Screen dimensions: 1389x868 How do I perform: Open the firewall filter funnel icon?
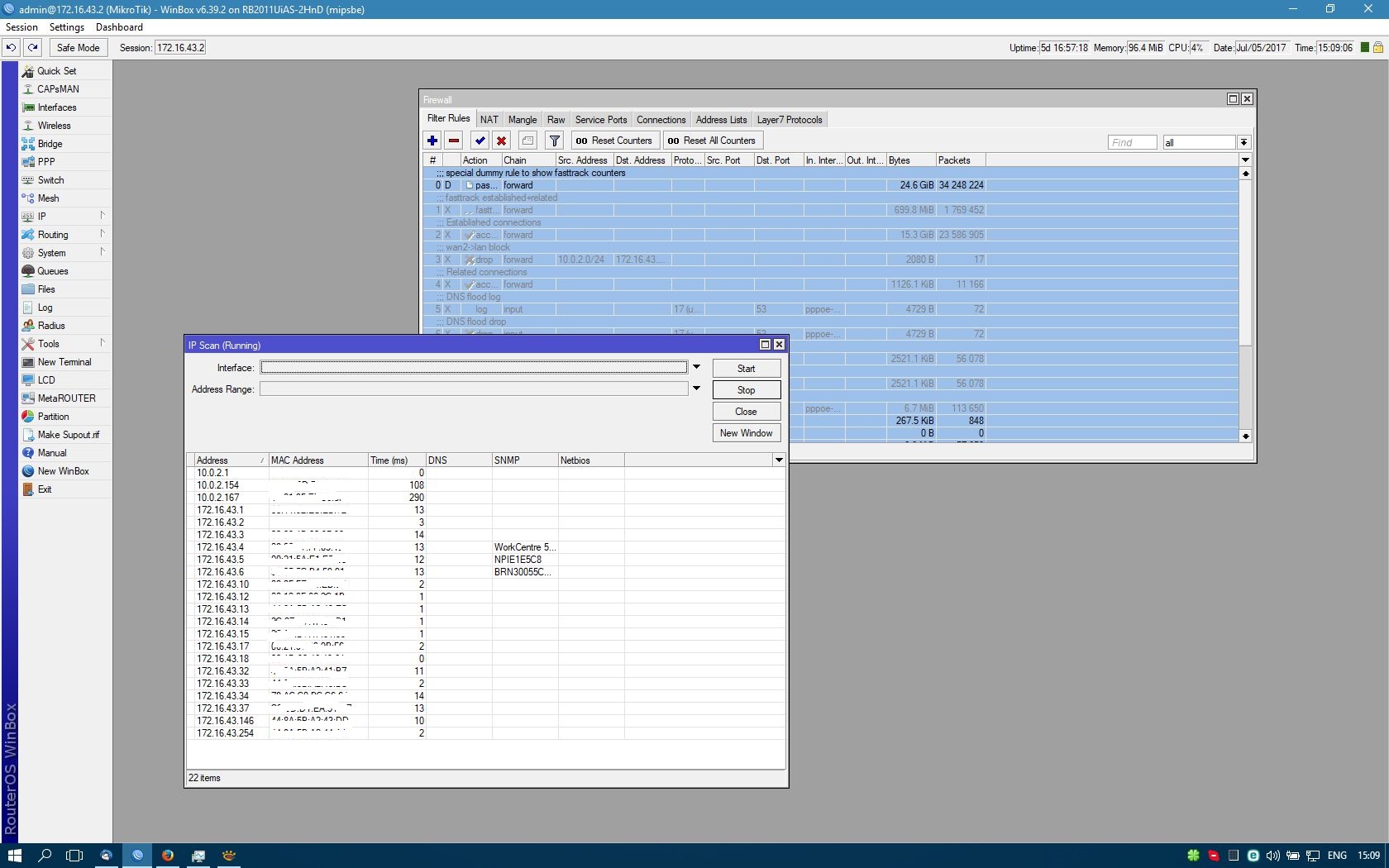coord(555,141)
